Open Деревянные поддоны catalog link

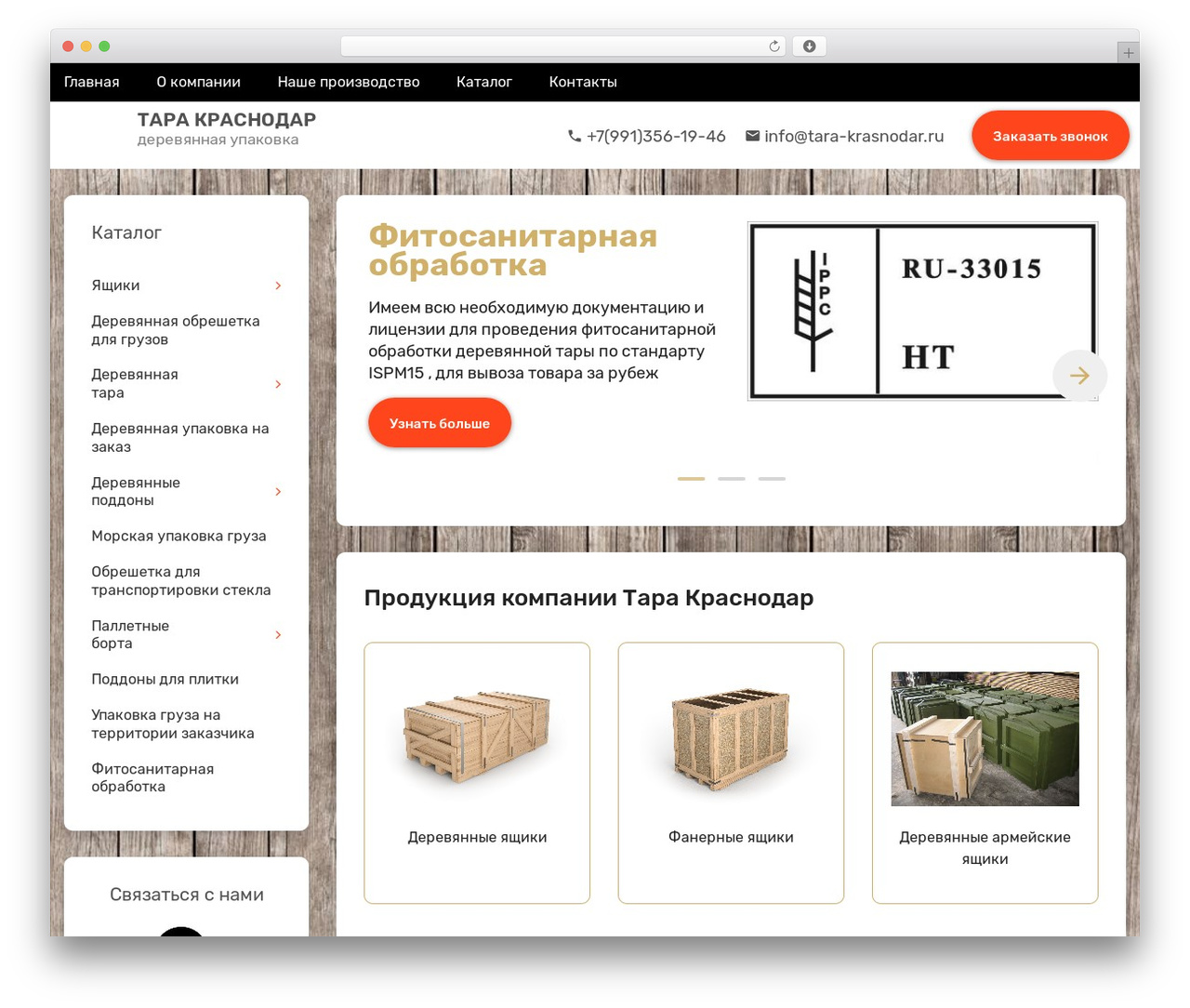[x=136, y=491]
